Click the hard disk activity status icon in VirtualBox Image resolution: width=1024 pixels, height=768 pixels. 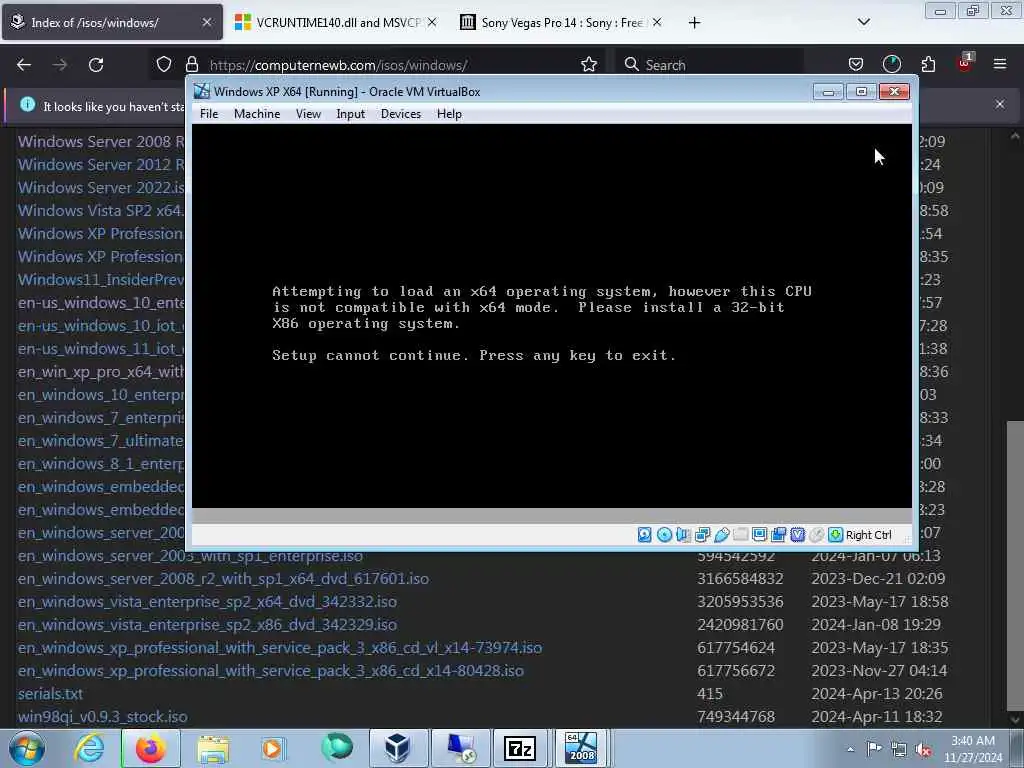click(645, 535)
